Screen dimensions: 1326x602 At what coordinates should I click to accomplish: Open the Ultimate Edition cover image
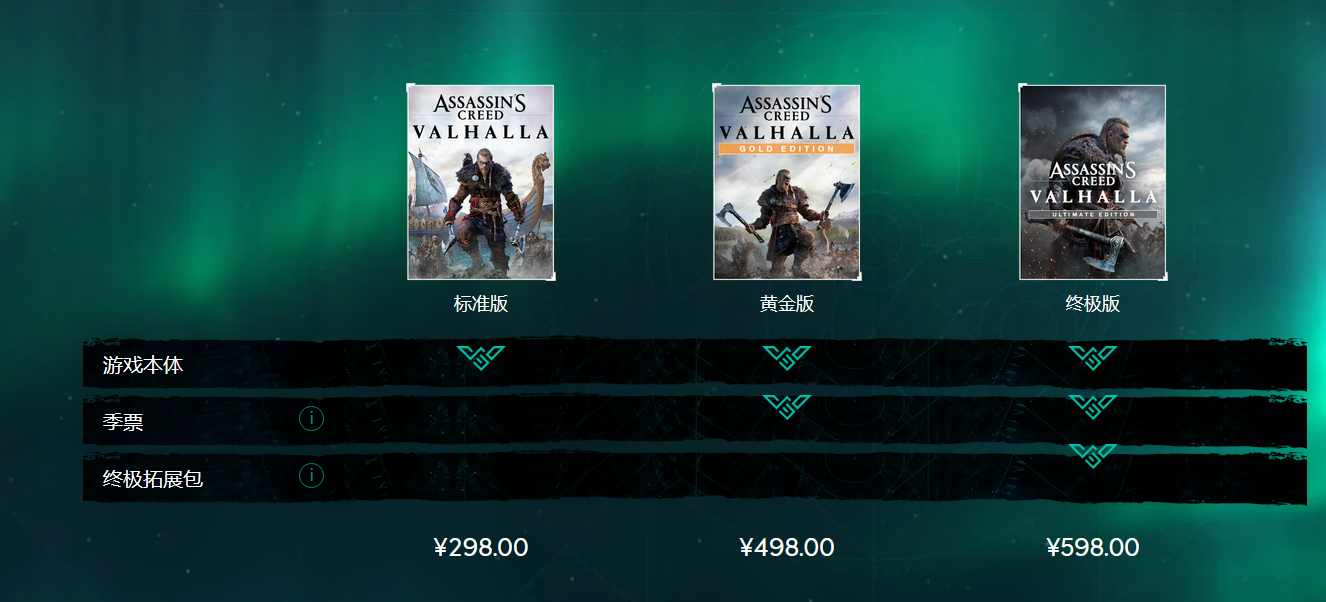pyautogui.click(x=1093, y=182)
